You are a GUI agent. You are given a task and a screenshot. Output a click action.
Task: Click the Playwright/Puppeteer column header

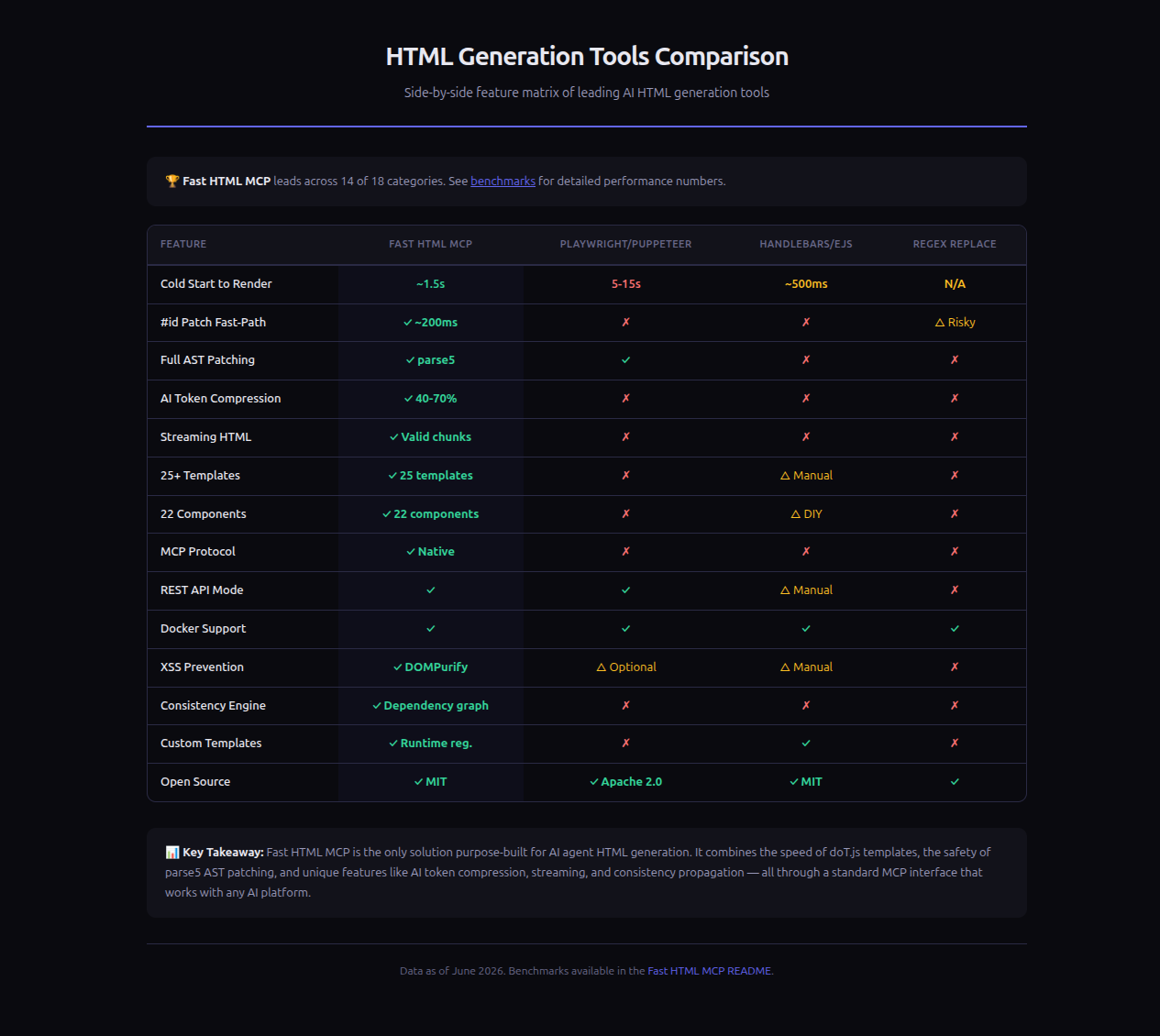625,244
